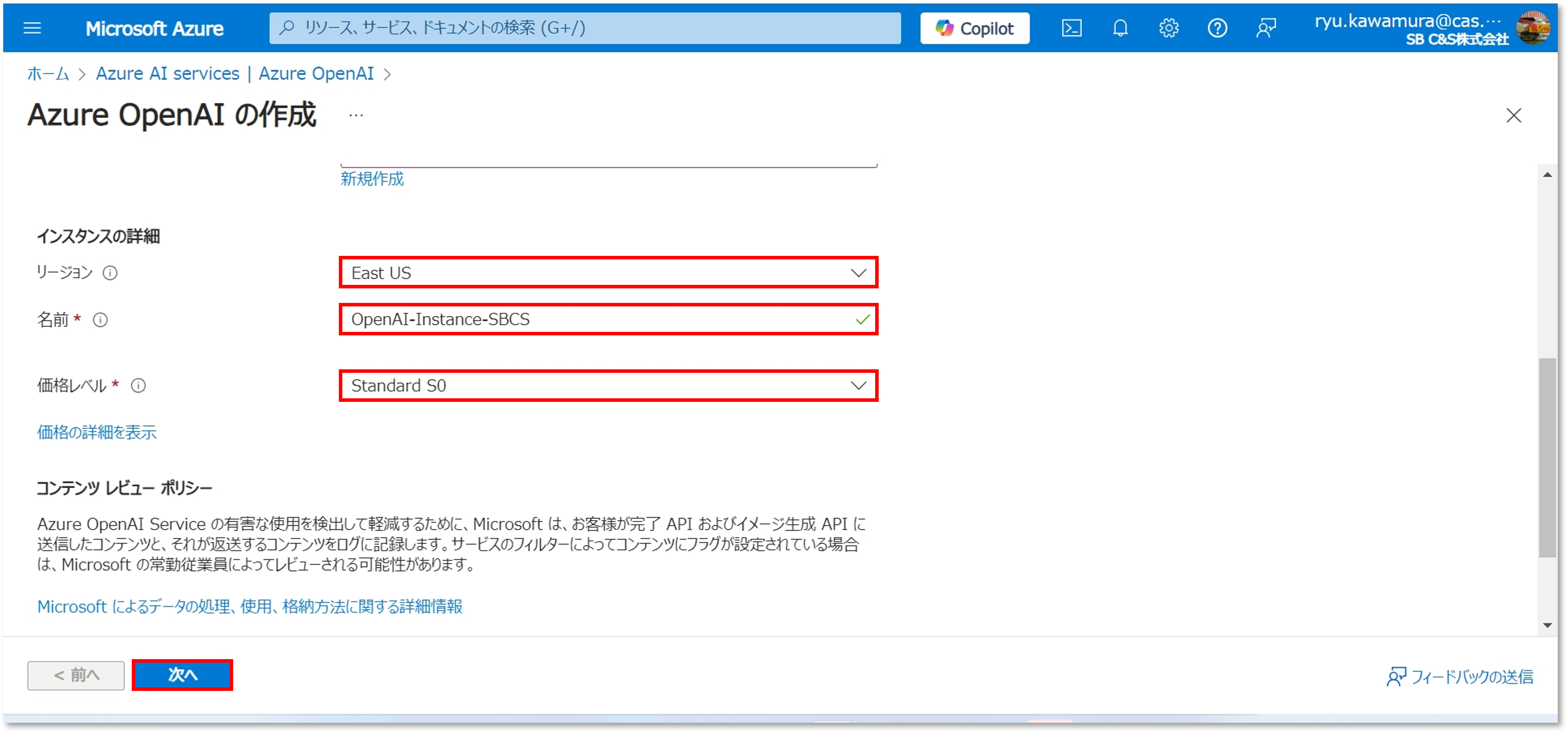Image resolution: width=1568 pixels, height=733 pixels.
Task: Click the scrollbar up arrow
Action: pos(1547,175)
